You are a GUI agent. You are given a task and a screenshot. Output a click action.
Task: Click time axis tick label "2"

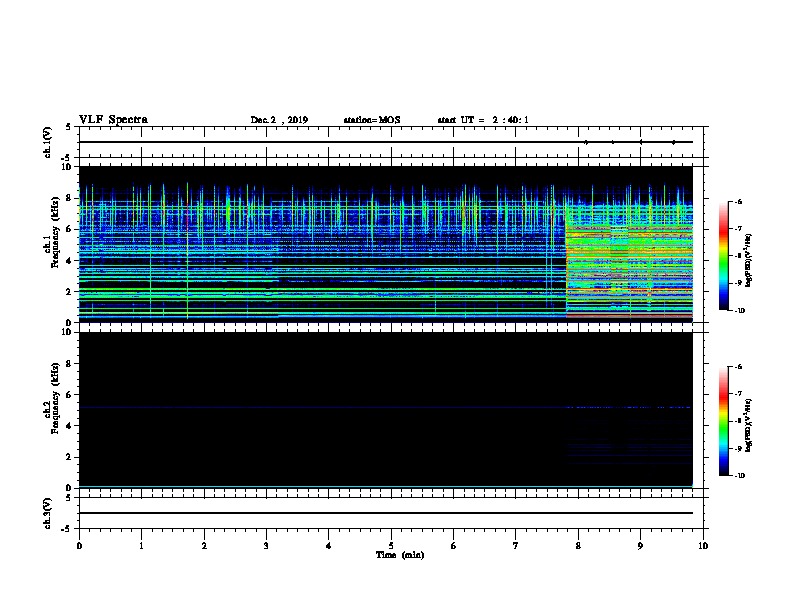tap(204, 546)
